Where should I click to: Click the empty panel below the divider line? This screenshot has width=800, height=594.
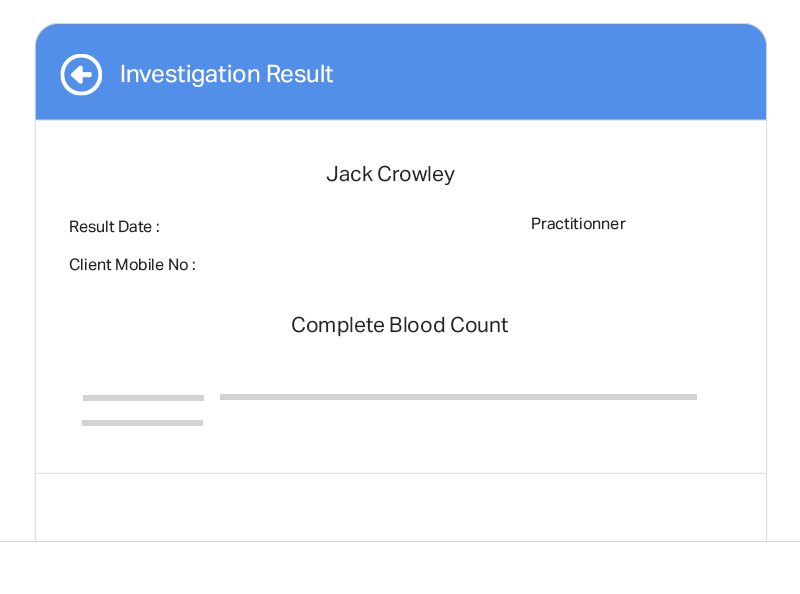[x=401, y=507]
